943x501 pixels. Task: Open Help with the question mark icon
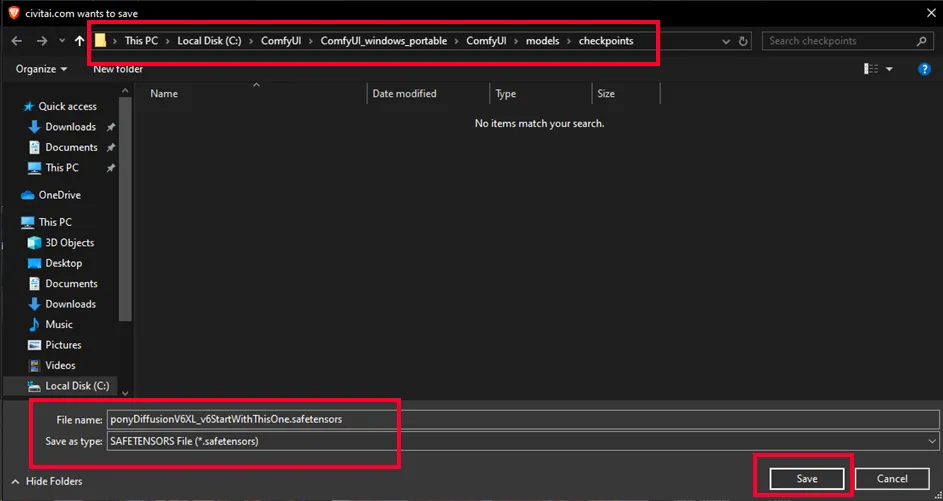point(924,69)
